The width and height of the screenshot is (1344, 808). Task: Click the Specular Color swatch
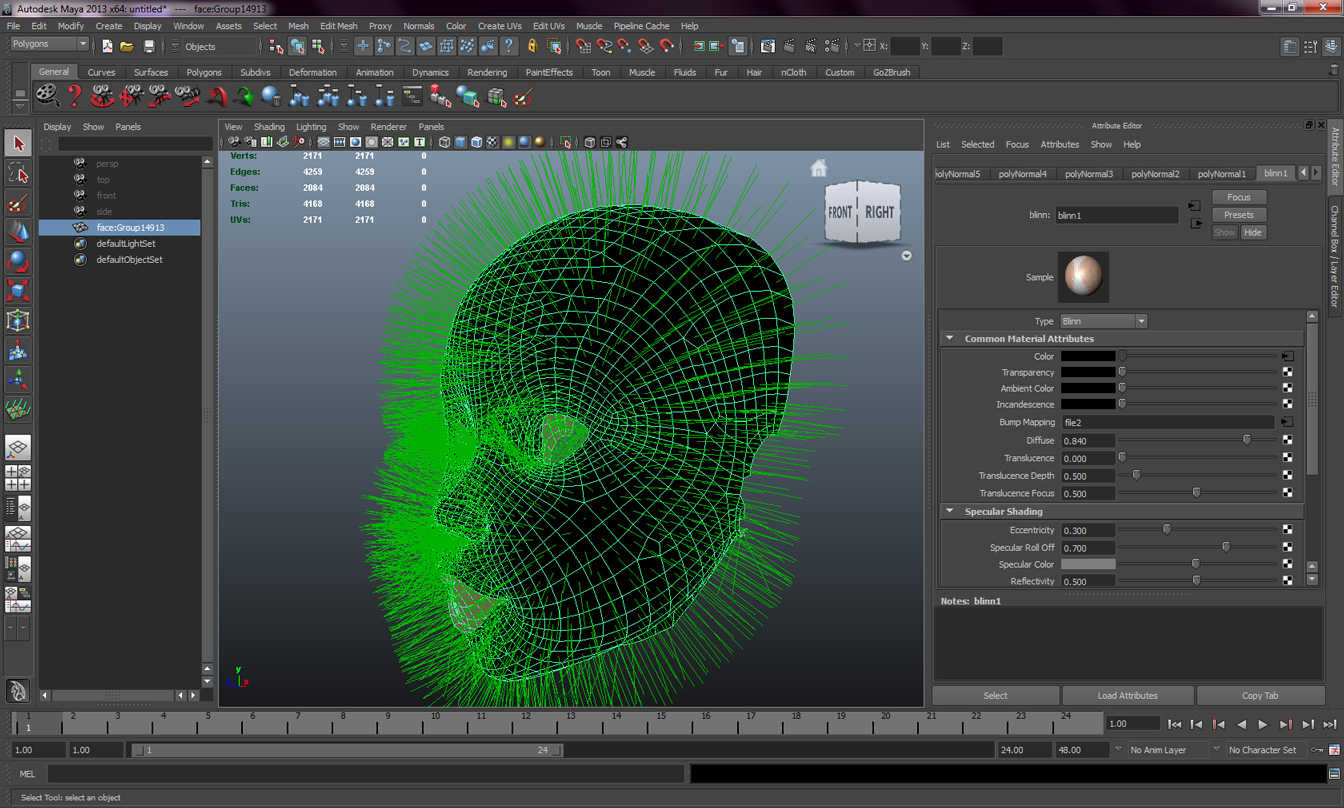pos(1088,565)
